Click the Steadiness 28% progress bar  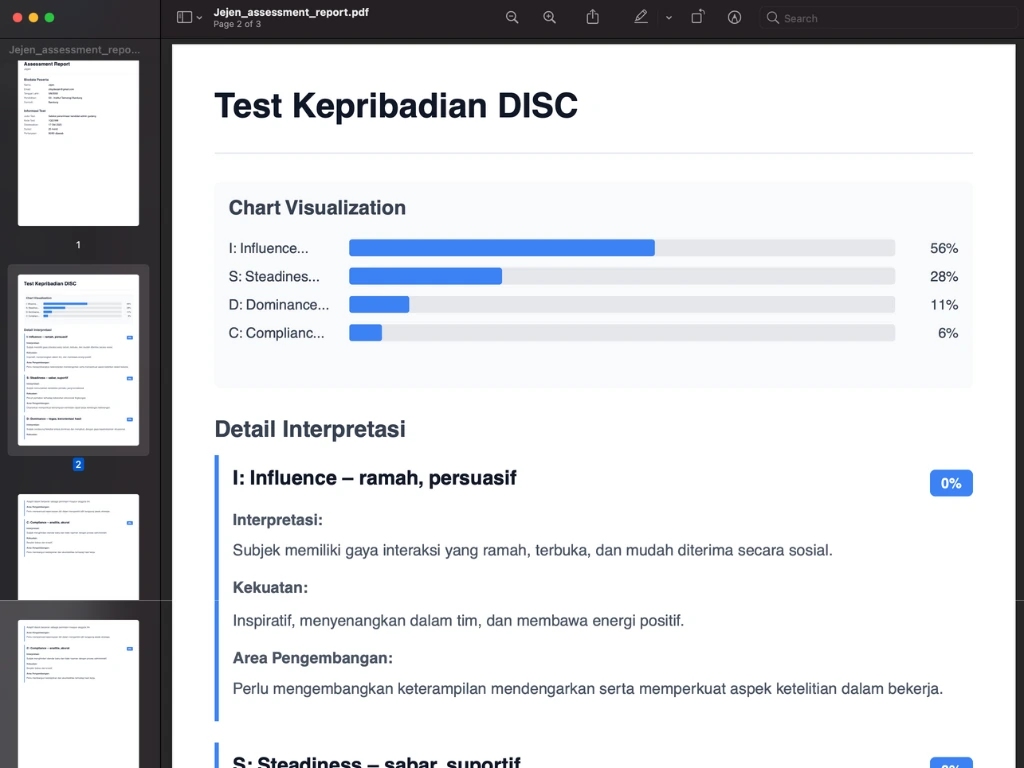(x=621, y=276)
